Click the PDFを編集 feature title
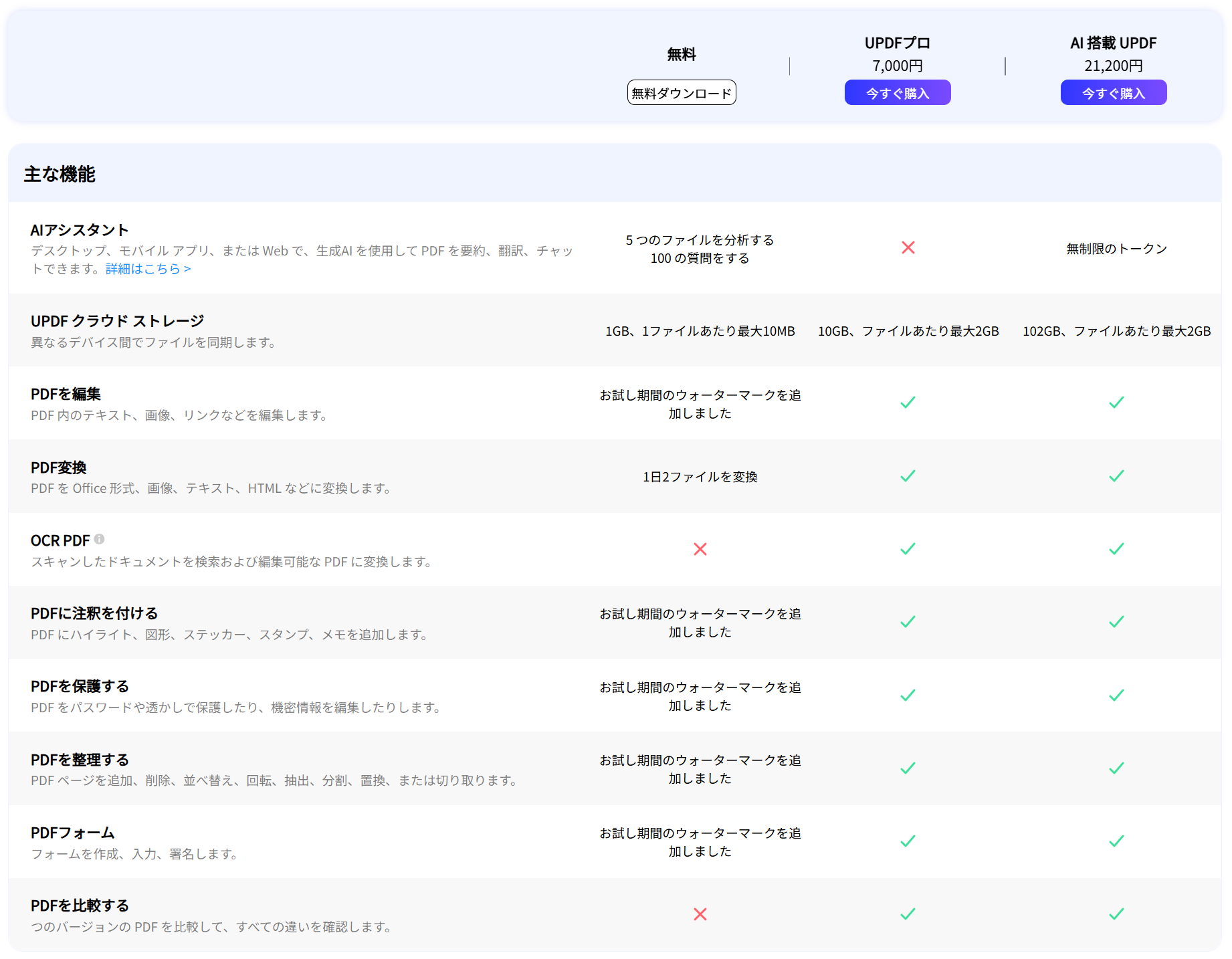The image size is (1232, 959). (x=66, y=394)
